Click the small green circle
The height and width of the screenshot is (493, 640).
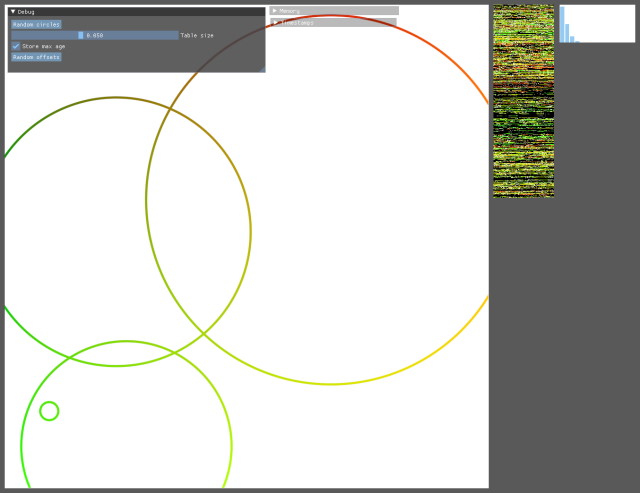(49, 411)
